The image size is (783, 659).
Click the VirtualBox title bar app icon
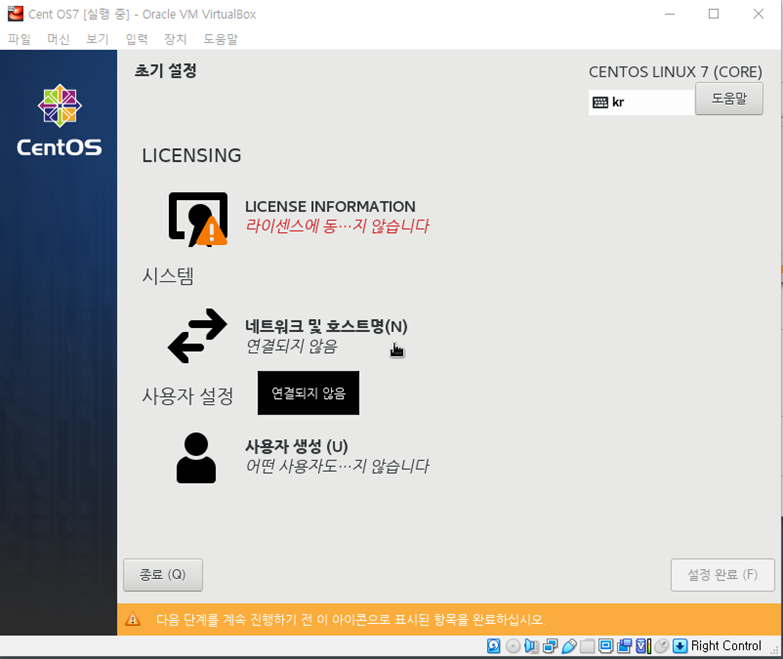click(15, 13)
